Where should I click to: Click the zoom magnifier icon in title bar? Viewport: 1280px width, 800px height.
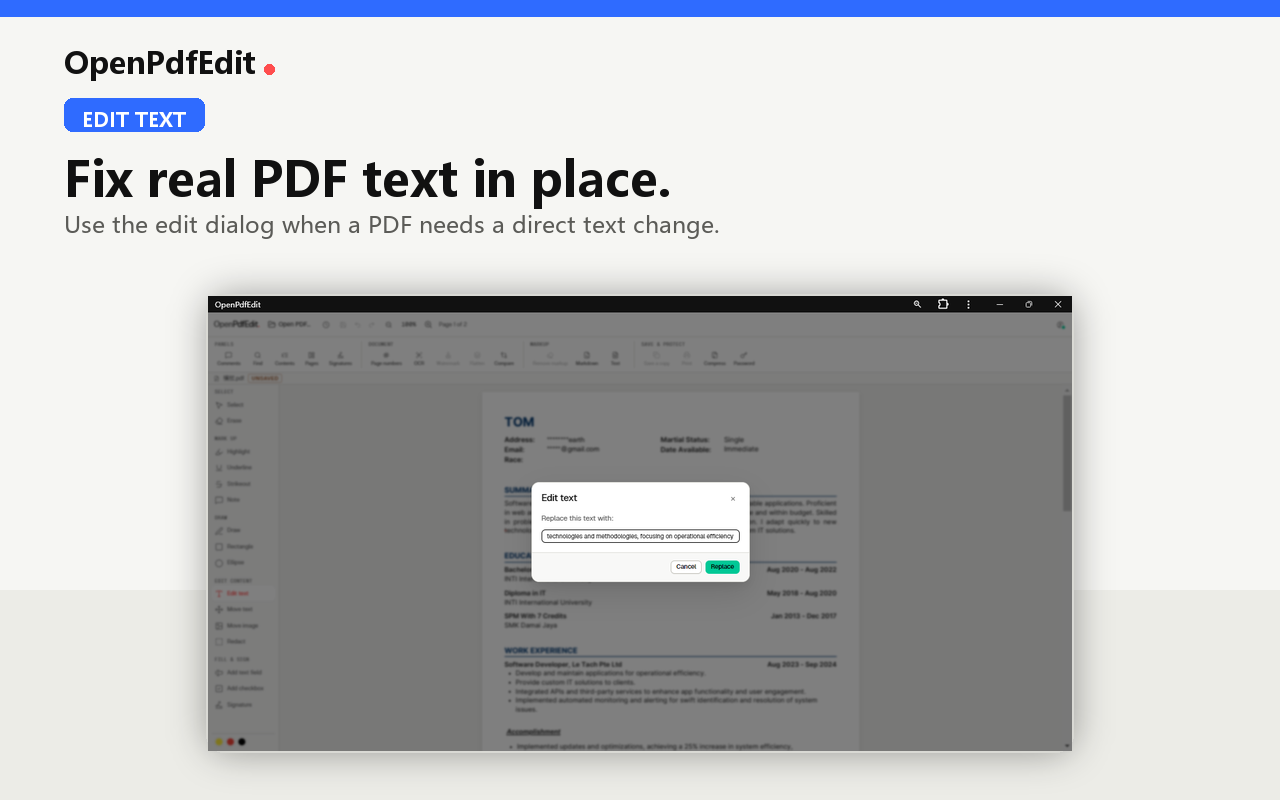coord(917,304)
